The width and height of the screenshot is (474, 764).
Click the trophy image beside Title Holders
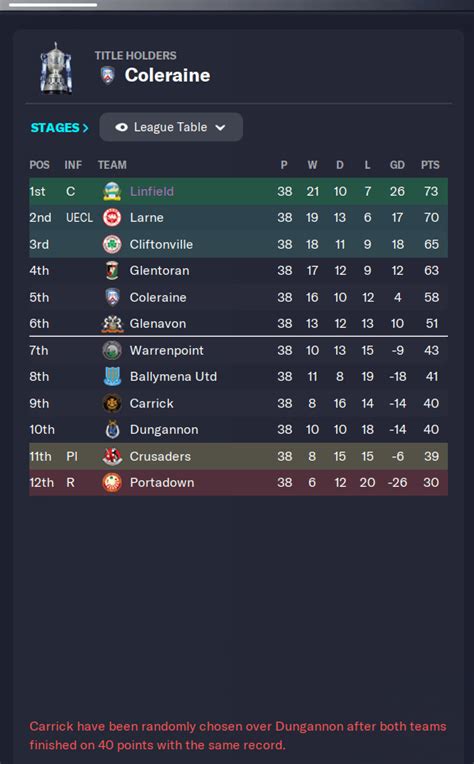coord(56,68)
